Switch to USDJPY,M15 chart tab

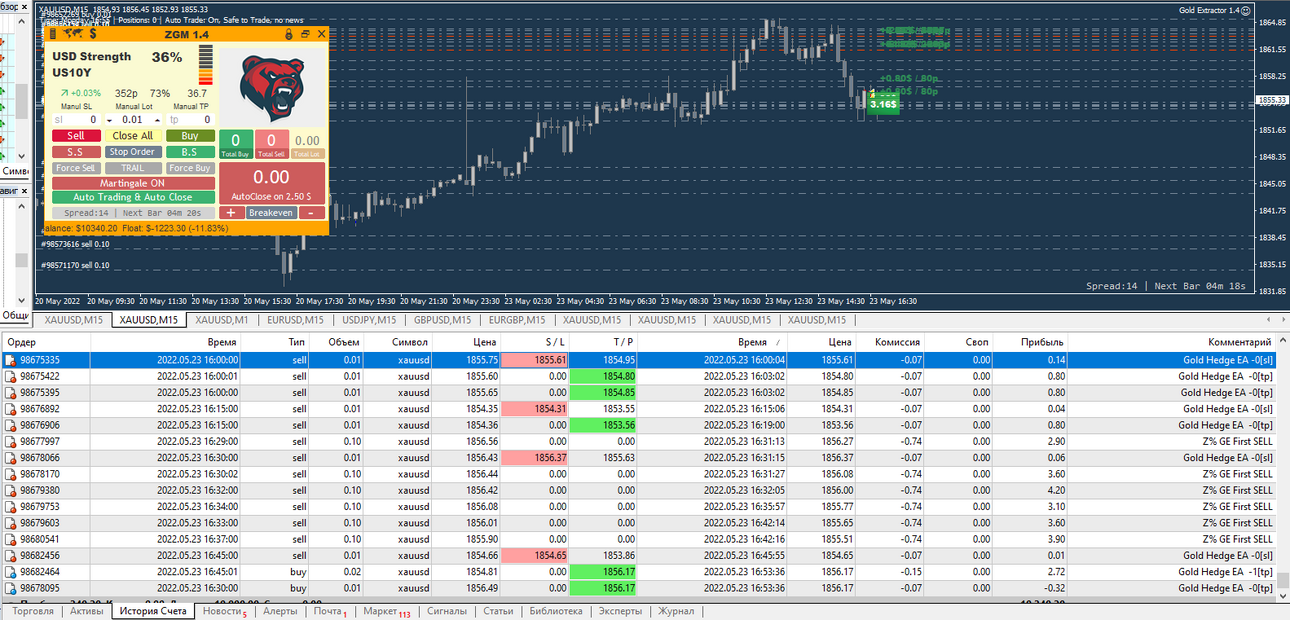pos(368,320)
